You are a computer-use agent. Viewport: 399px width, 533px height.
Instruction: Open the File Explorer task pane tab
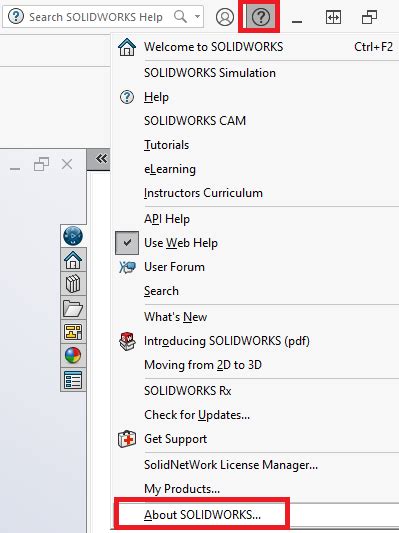point(73,308)
